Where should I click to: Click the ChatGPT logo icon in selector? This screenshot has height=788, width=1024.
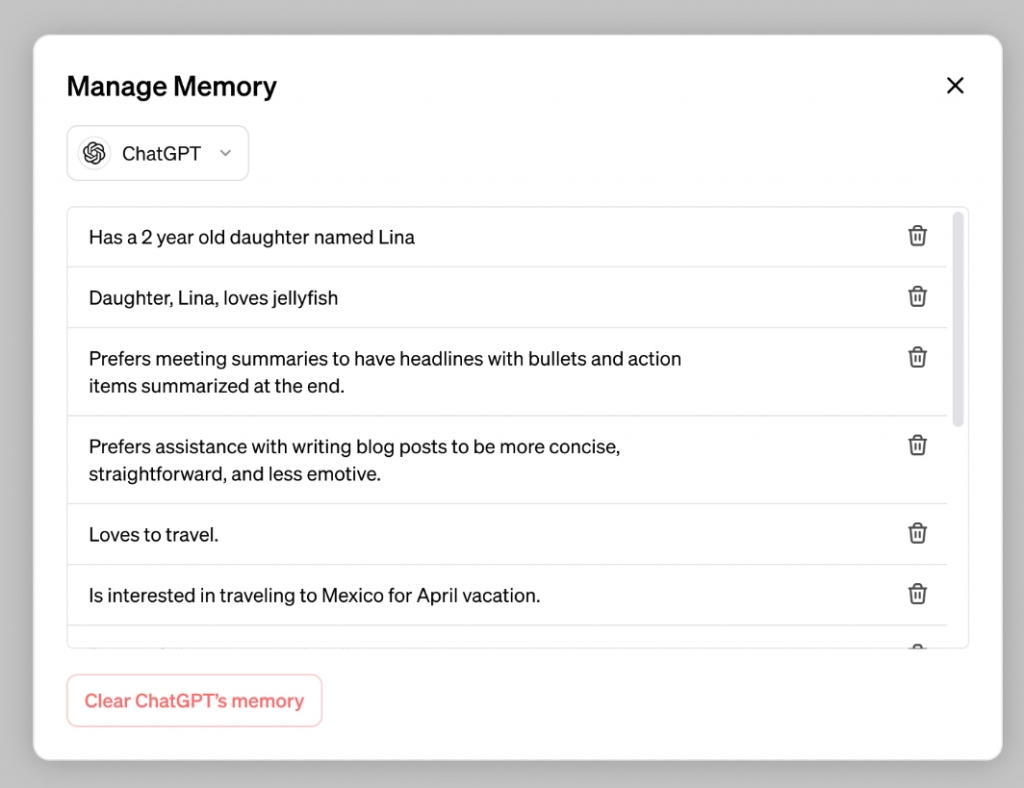95,154
